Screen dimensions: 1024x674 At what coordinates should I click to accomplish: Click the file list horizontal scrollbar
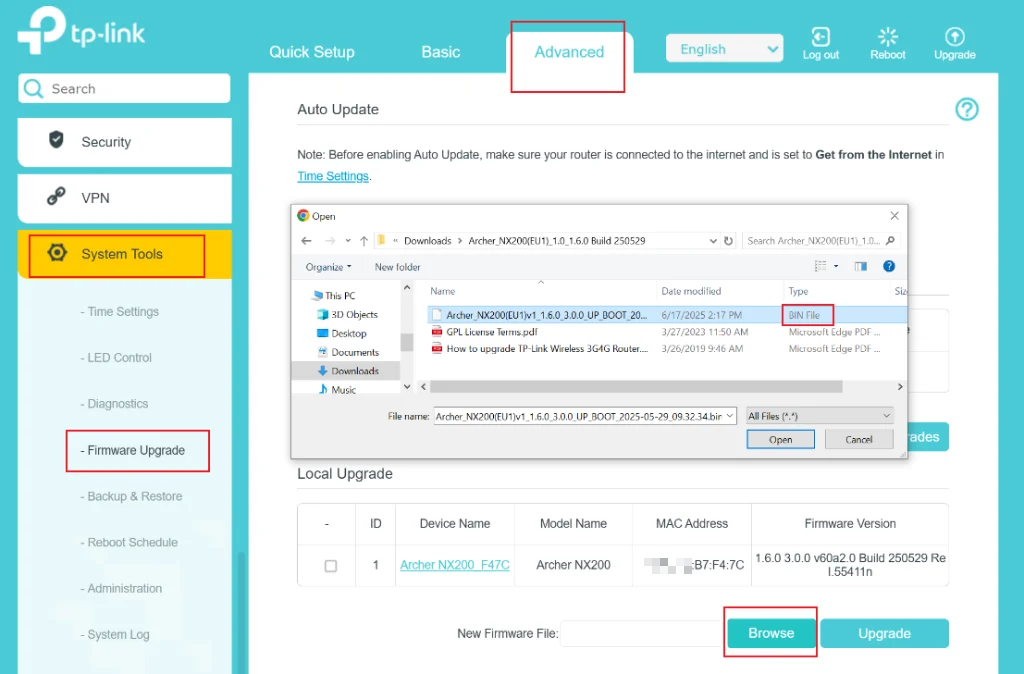636,387
